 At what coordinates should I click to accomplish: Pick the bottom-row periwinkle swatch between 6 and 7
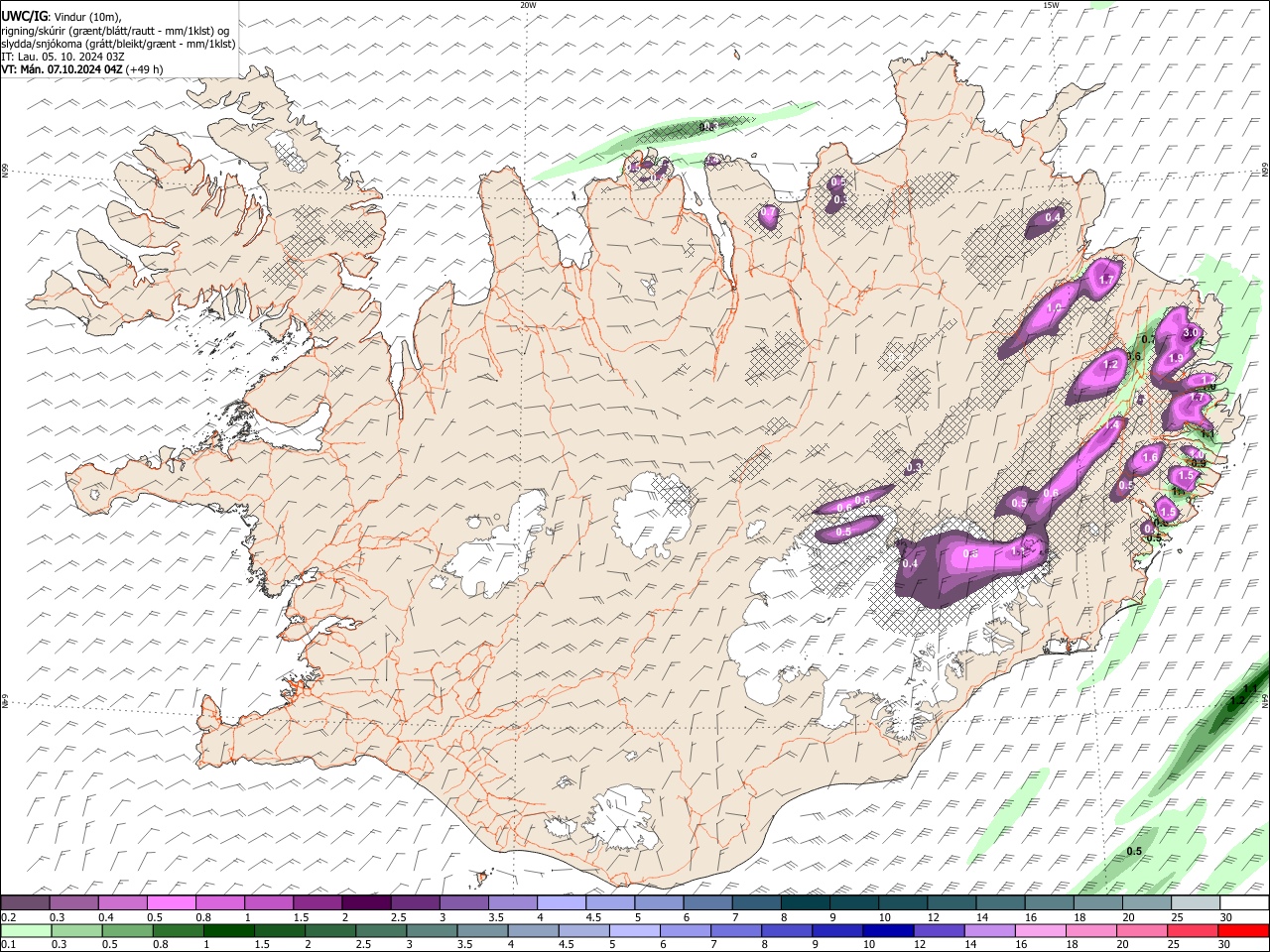[x=685, y=930]
